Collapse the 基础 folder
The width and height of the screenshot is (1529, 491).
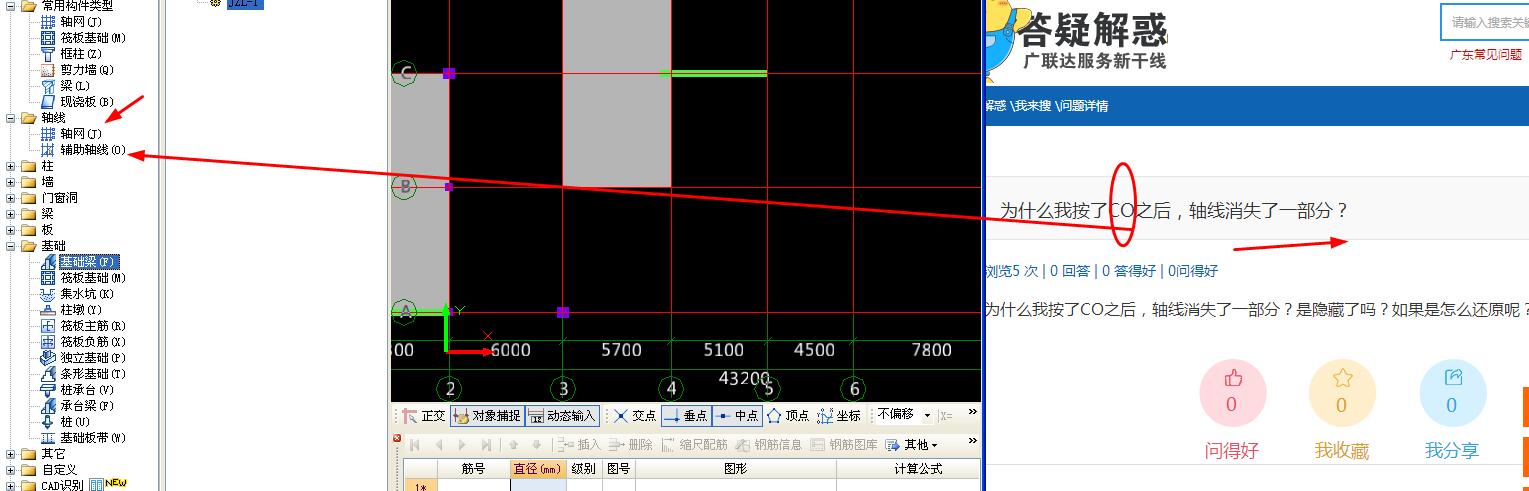(x=10, y=246)
